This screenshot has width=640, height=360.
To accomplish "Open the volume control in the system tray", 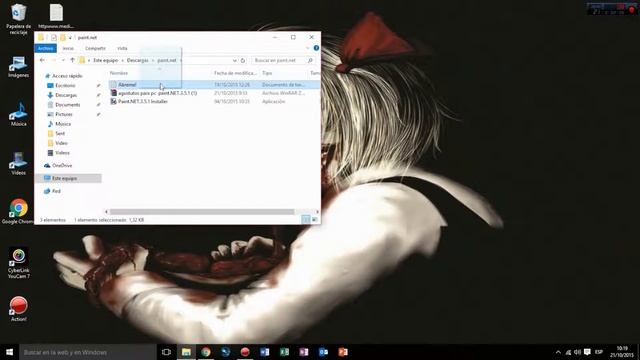I will (577, 352).
